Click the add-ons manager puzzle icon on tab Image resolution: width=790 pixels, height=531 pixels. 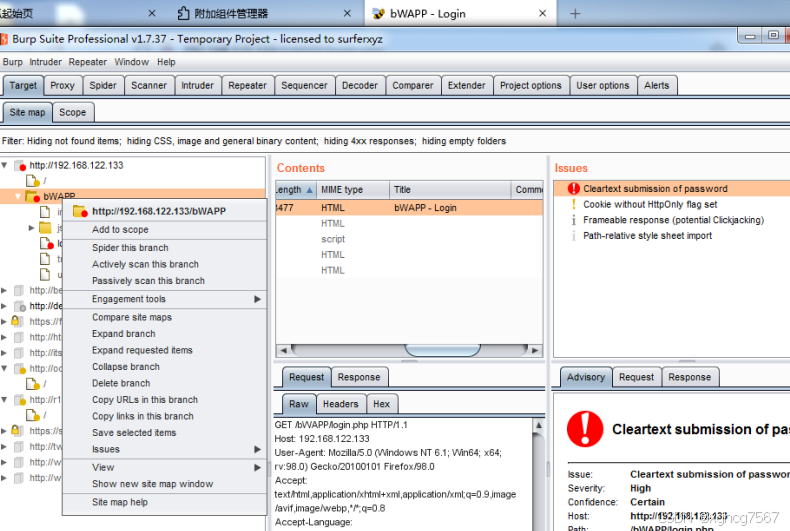(183, 14)
